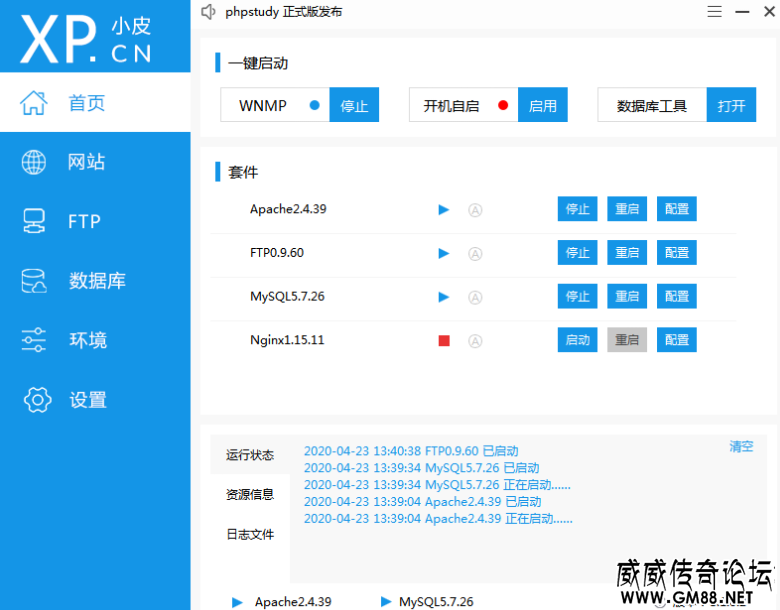Image resolution: width=780 pixels, height=610 pixels.
Task: Select log line 13:39:04 Apache2.4.39 已启动
Action: point(423,502)
